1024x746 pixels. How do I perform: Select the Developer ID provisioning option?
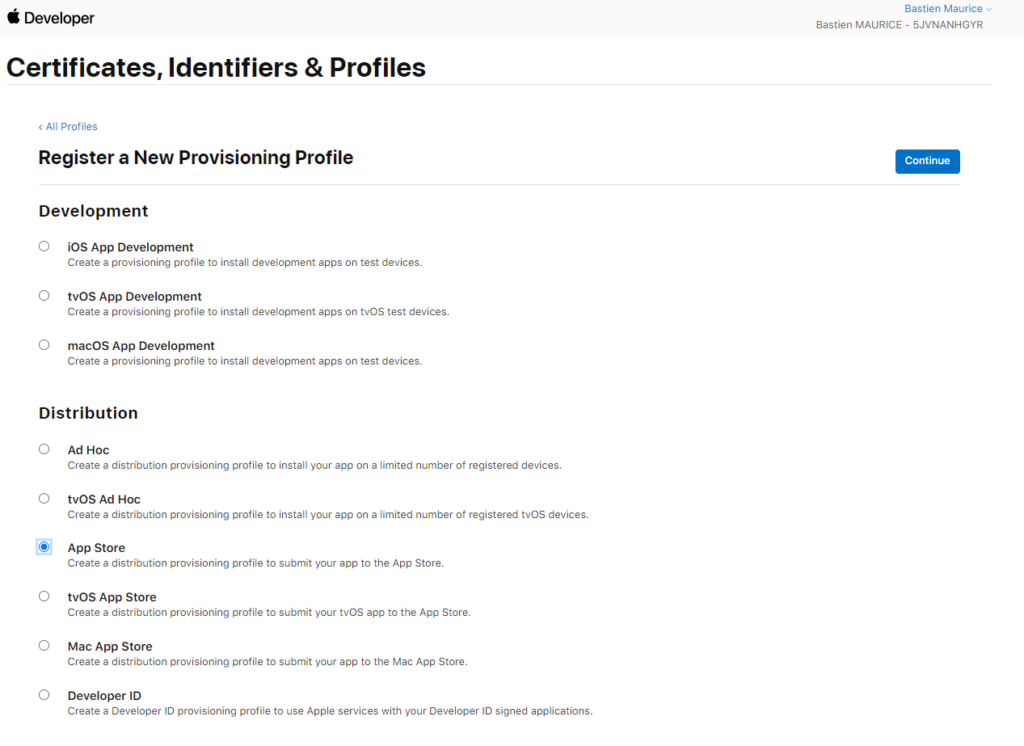44,694
